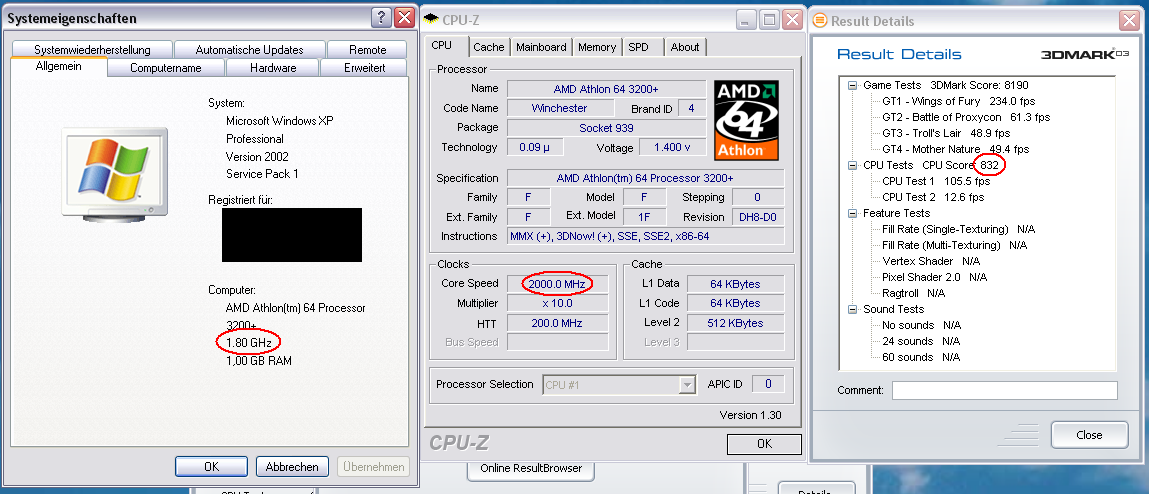This screenshot has width=1149, height=494.
Task: Collapse the CPU Tests tree node
Action: (x=852, y=165)
